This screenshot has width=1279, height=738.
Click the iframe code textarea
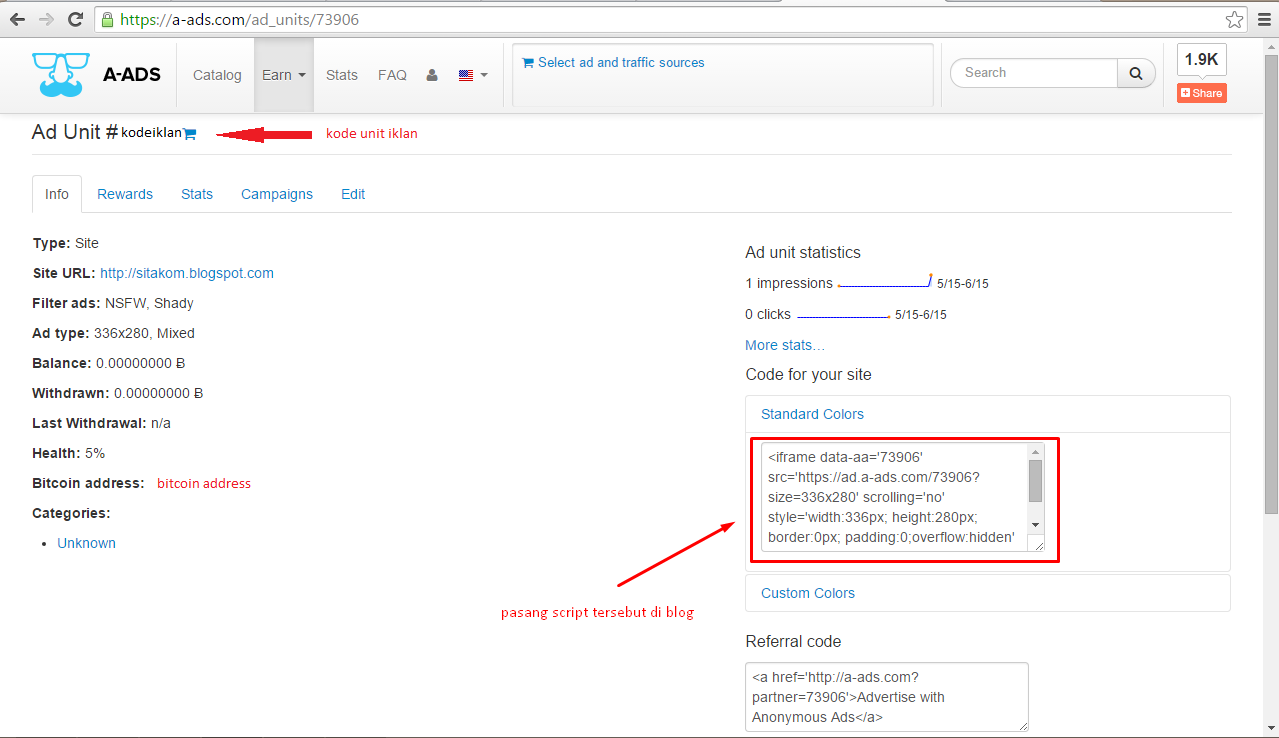895,497
